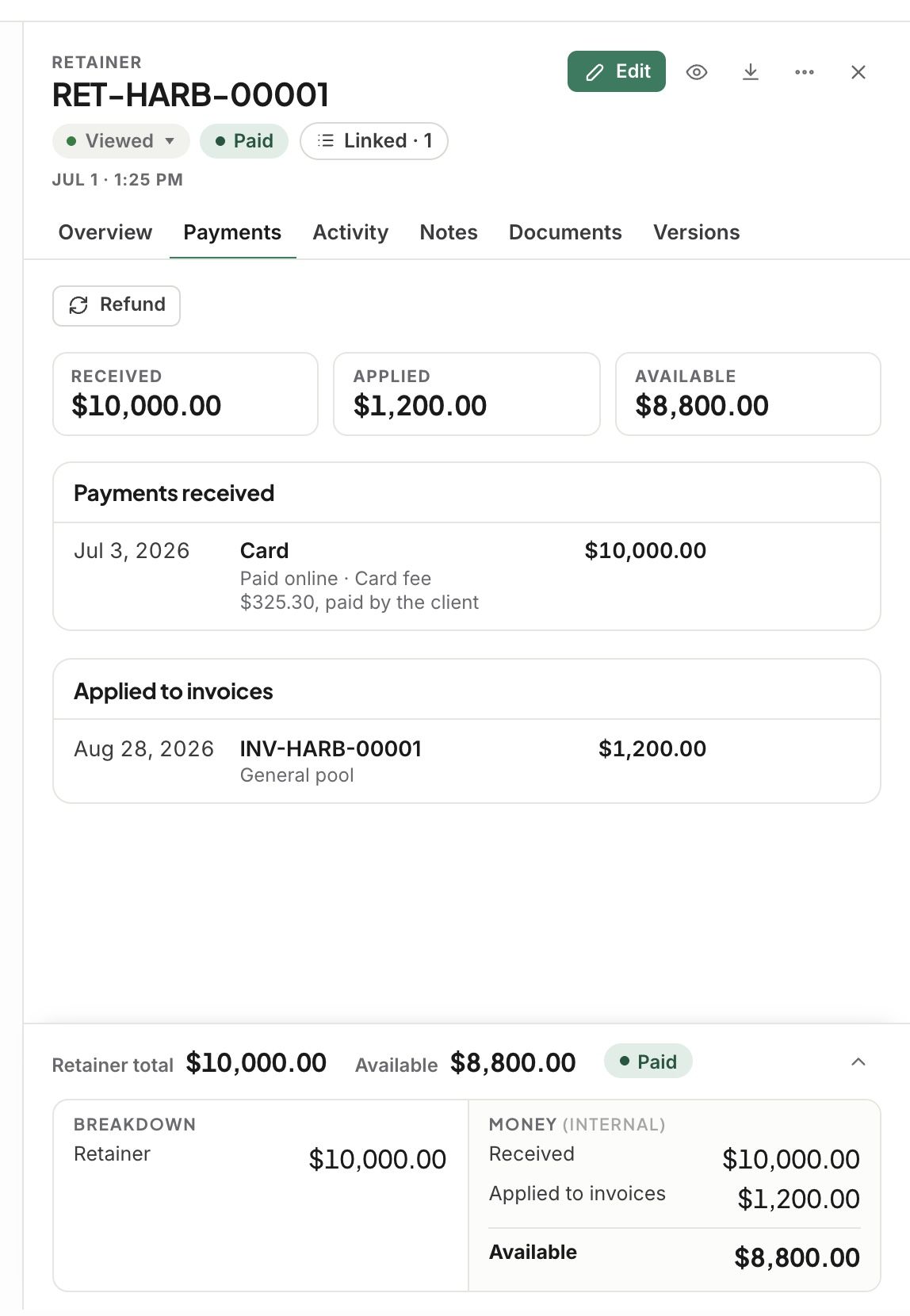Click the RET-HARB-00001 title
Screen dimensions: 910x1316
(x=190, y=95)
